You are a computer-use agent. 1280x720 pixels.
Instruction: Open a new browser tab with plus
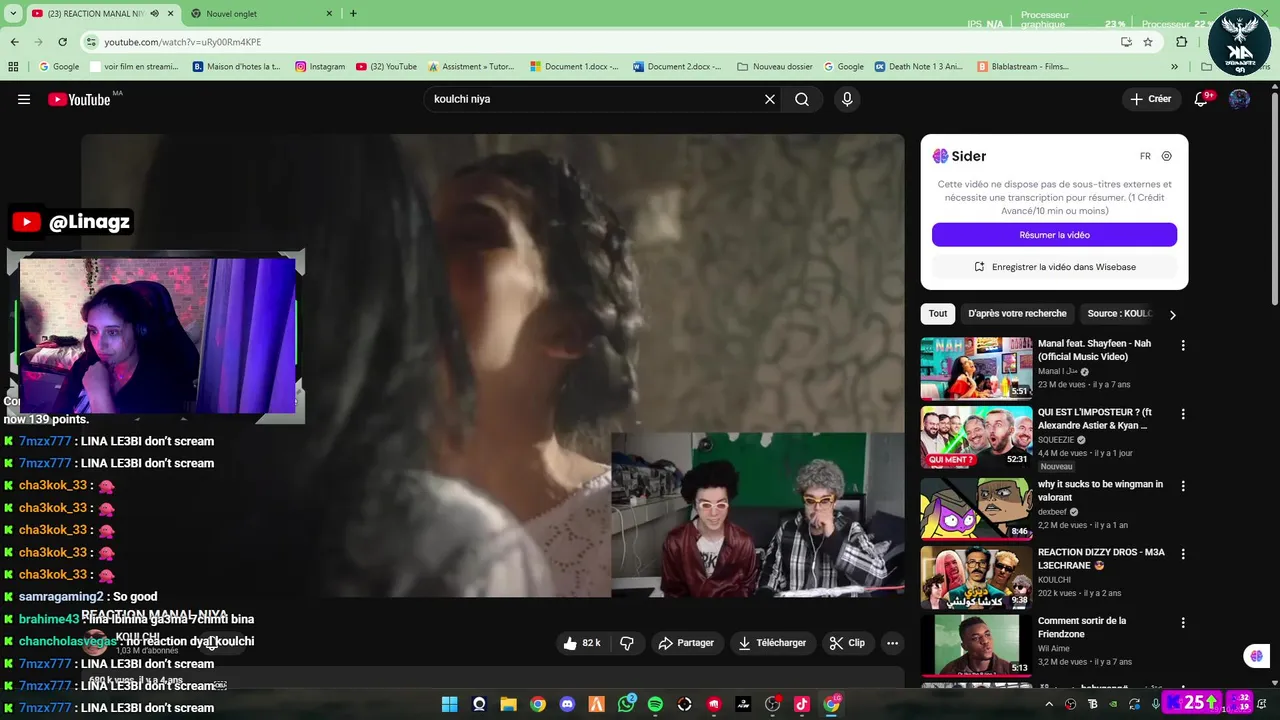tap(353, 14)
